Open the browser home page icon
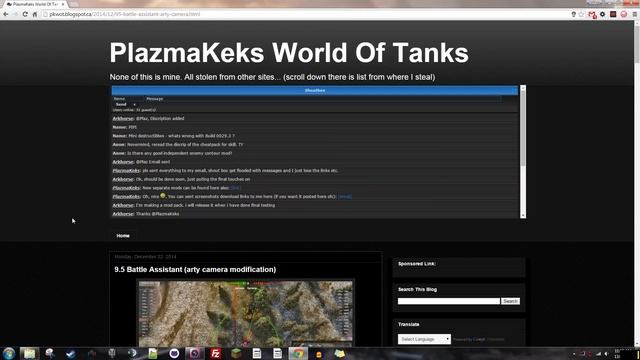 pos(35,14)
